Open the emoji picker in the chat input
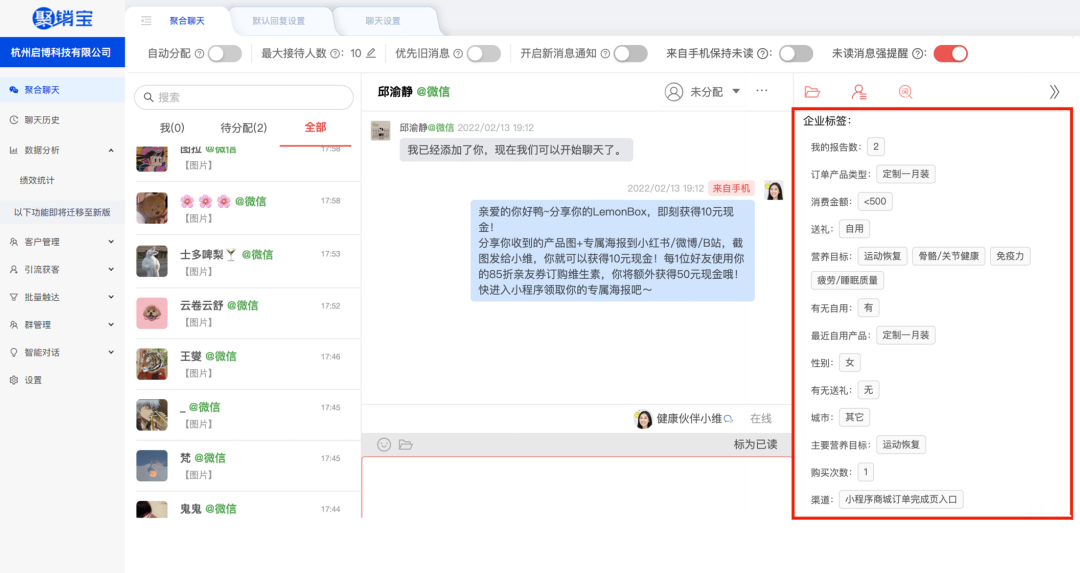This screenshot has width=1080, height=573. [384, 445]
